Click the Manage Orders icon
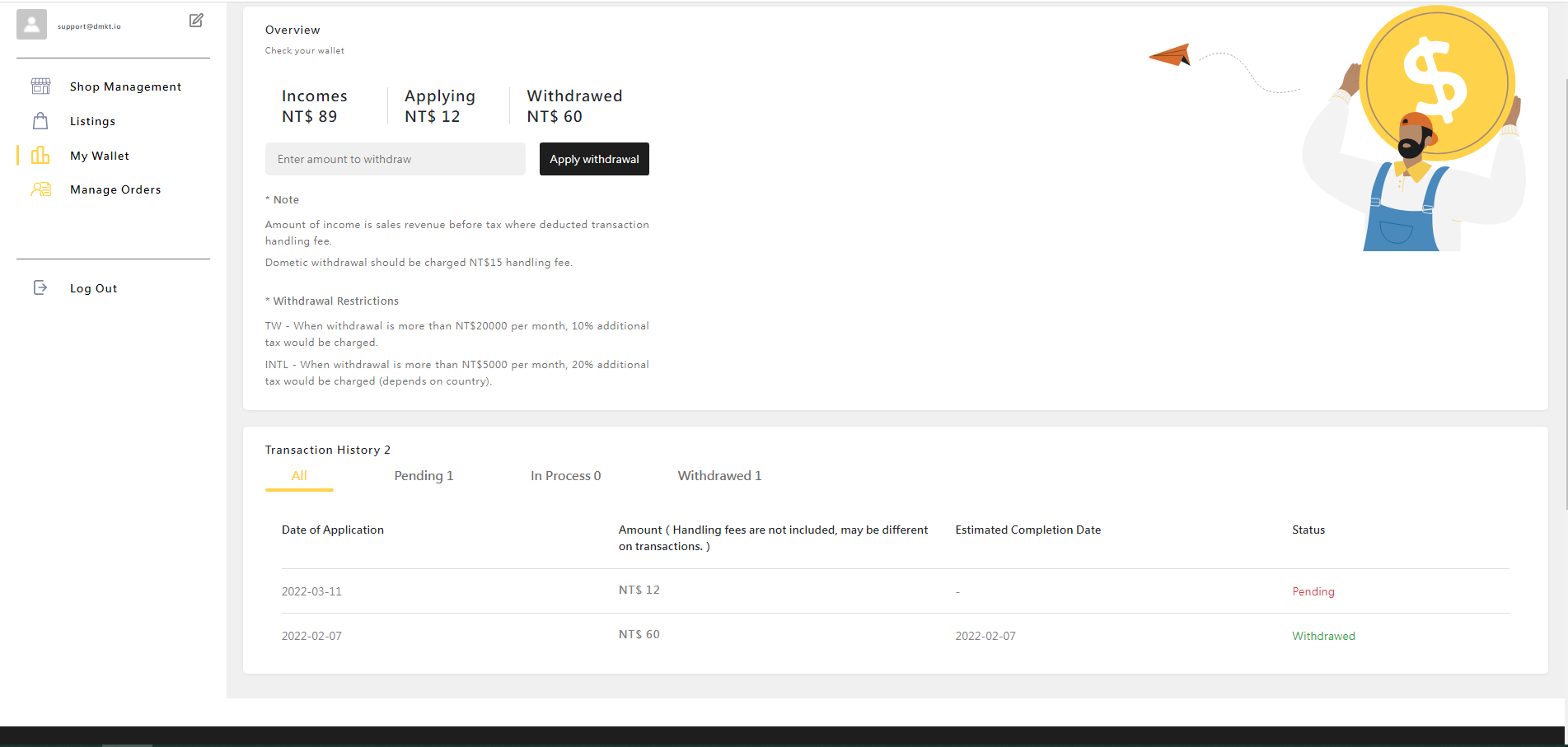The image size is (1568, 747). (x=40, y=189)
